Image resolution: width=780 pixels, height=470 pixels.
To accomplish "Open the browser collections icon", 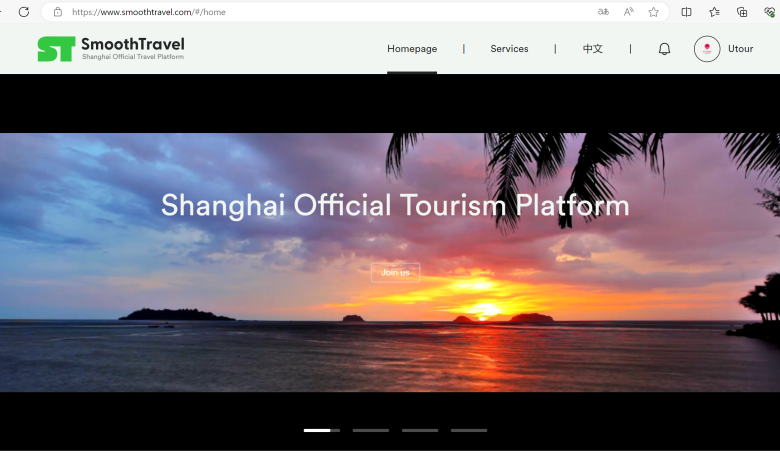I will (742, 12).
